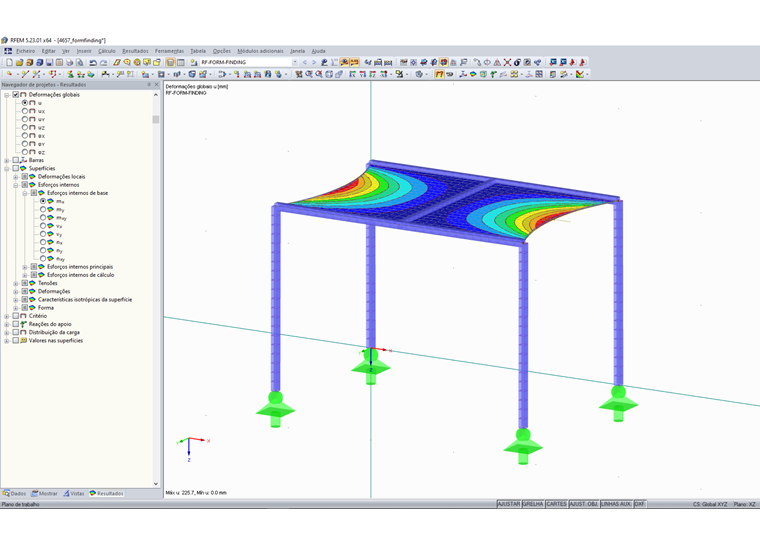Click the previous load case arrow

click(x=304, y=62)
